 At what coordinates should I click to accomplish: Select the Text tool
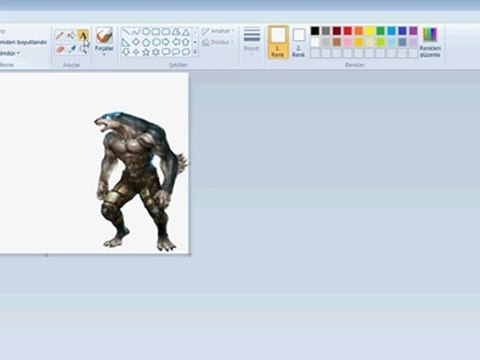83,35
